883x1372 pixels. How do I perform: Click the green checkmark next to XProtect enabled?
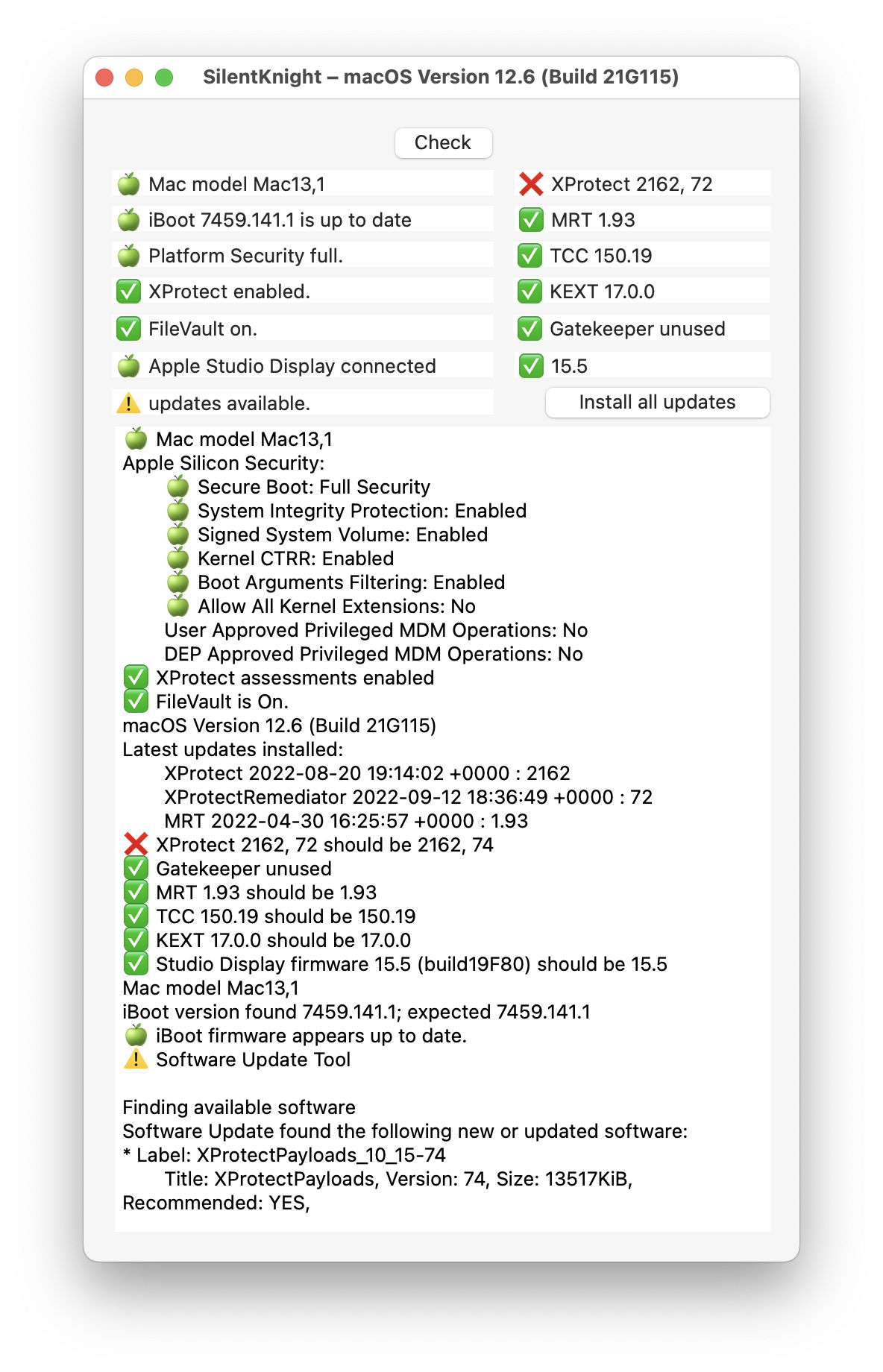[x=129, y=292]
